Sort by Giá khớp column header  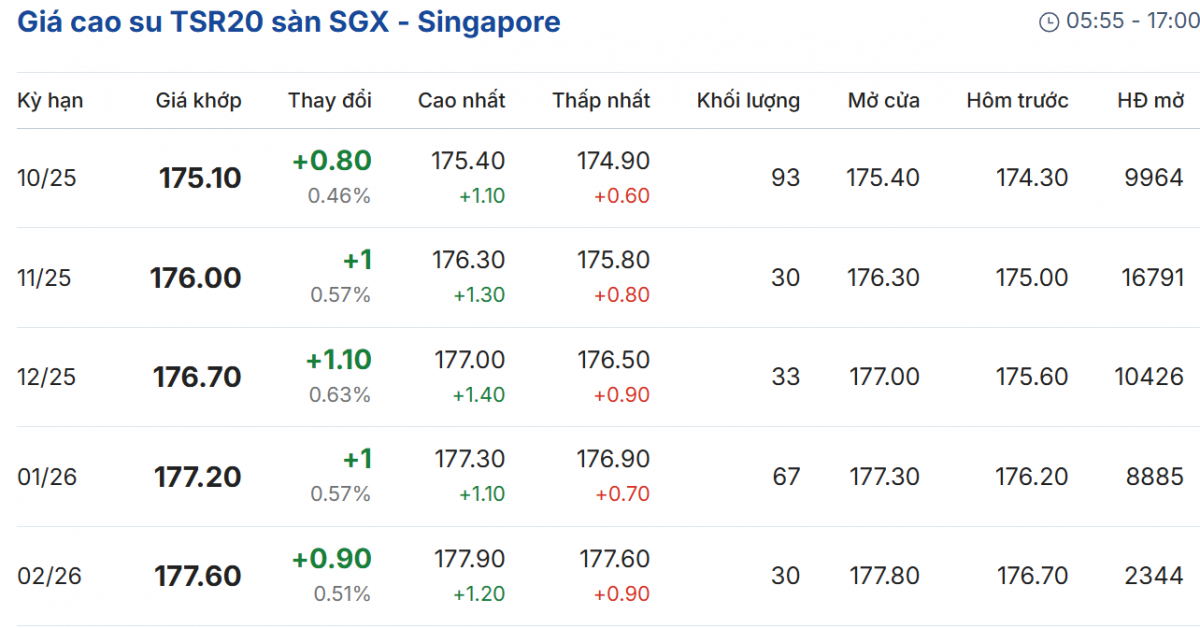[x=198, y=100]
